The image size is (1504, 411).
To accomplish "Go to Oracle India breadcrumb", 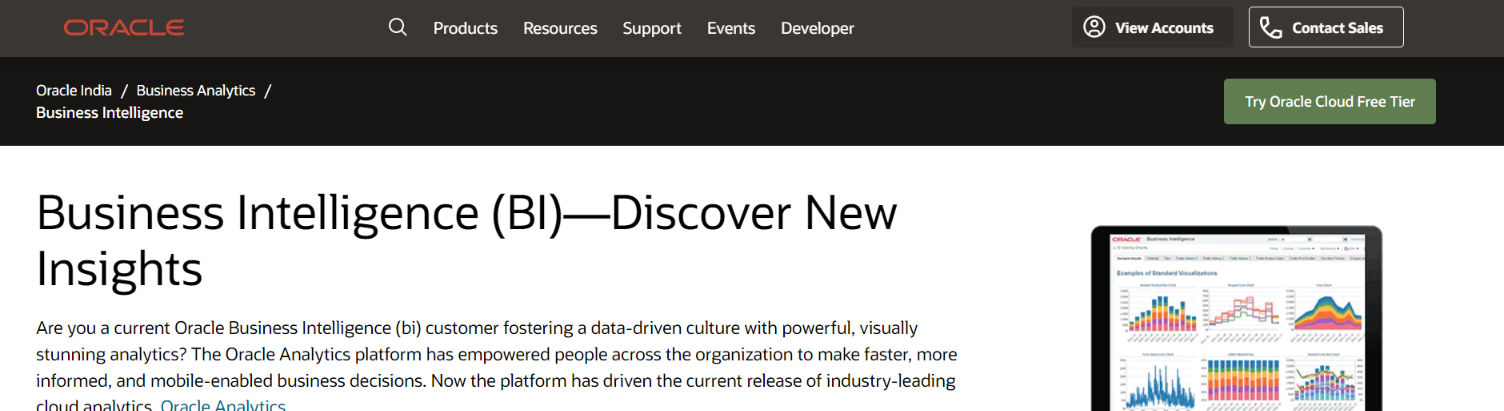I will point(74,90).
